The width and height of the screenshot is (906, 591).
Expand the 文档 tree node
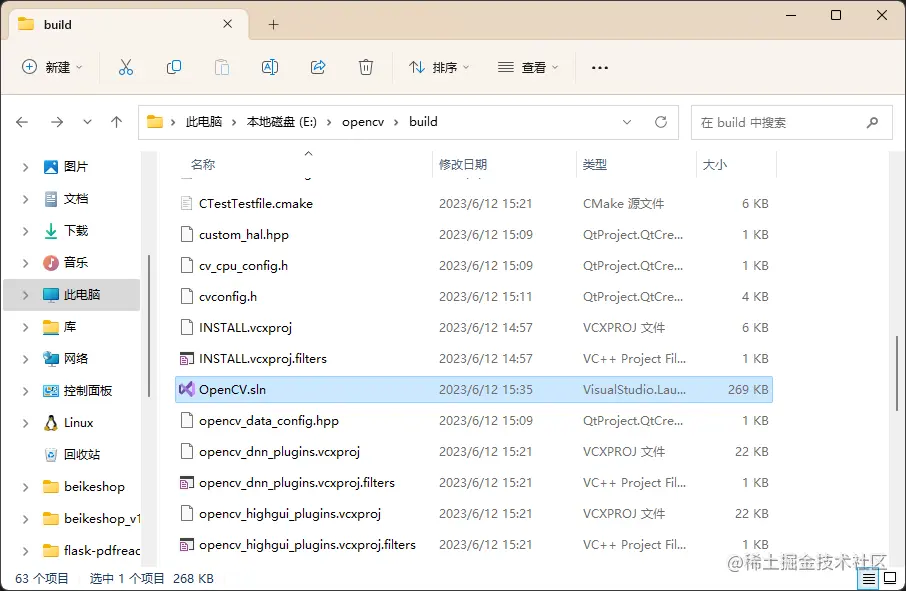(25, 199)
